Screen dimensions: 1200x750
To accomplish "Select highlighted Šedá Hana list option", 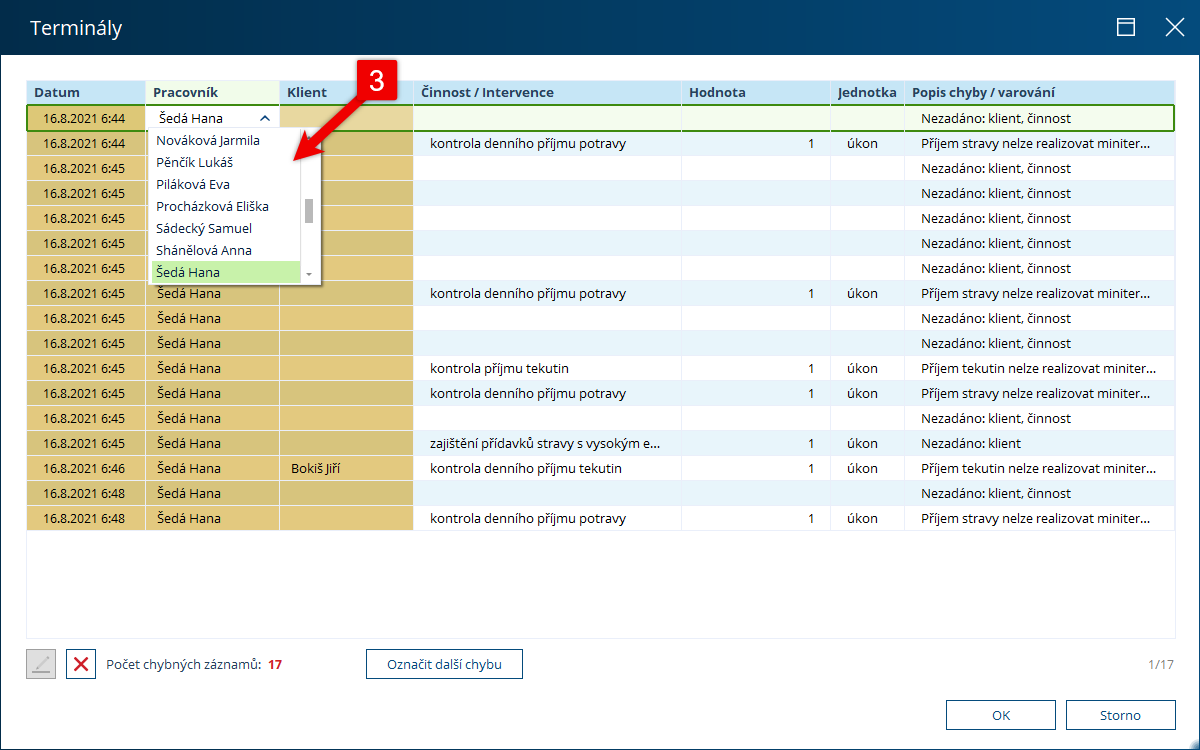I will click(226, 272).
